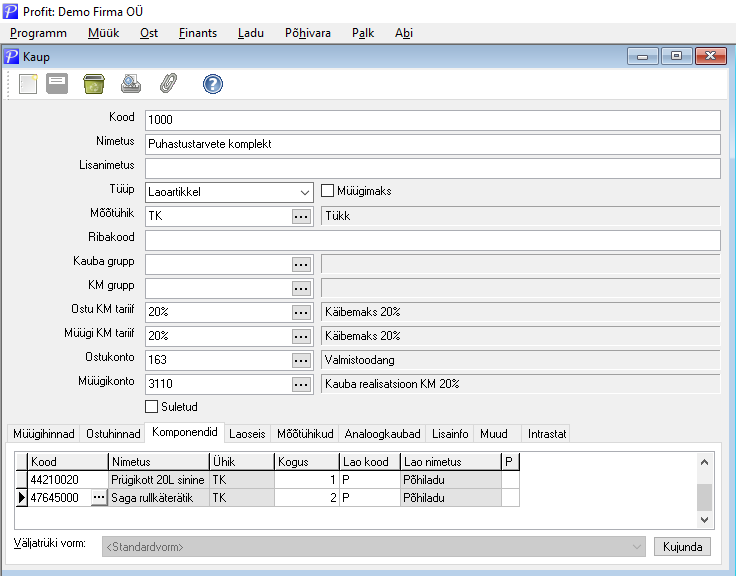Open the Tüüp Laoartikkel dropdown
Image resolution: width=736 pixels, height=576 pixels.
point(305,192)
